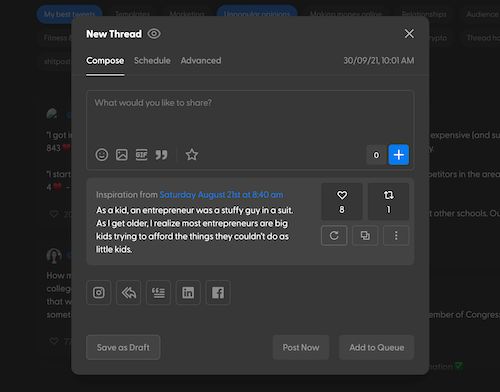This screenshot has height=392, width=500.
Task: Refresh the inspiration tweet
Action: pyautogui.click(x=334, y=236)
